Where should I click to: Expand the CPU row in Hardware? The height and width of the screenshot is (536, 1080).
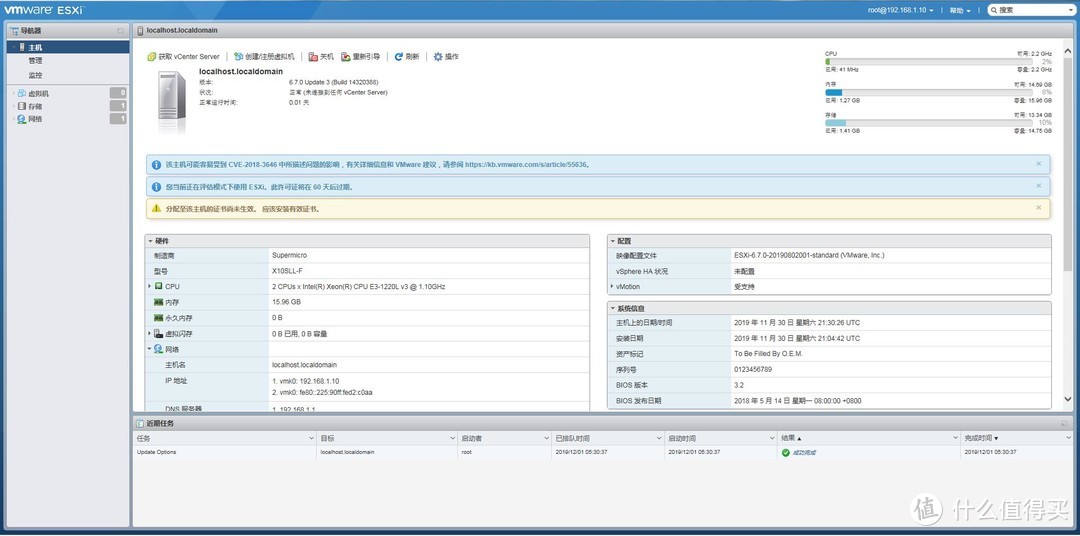click(x=149, y=286)
